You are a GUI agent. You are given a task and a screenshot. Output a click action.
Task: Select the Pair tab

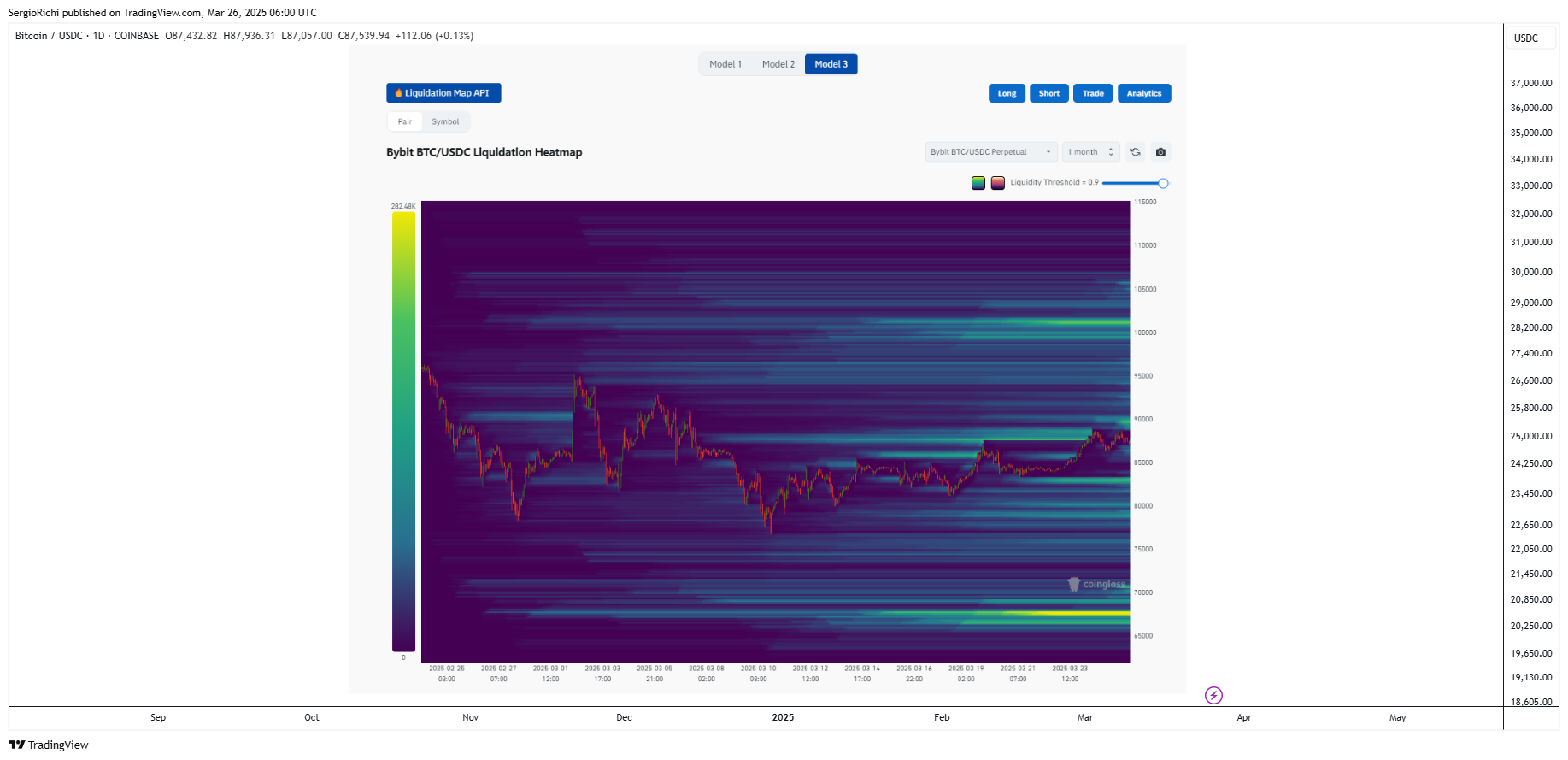pos(405,121)
